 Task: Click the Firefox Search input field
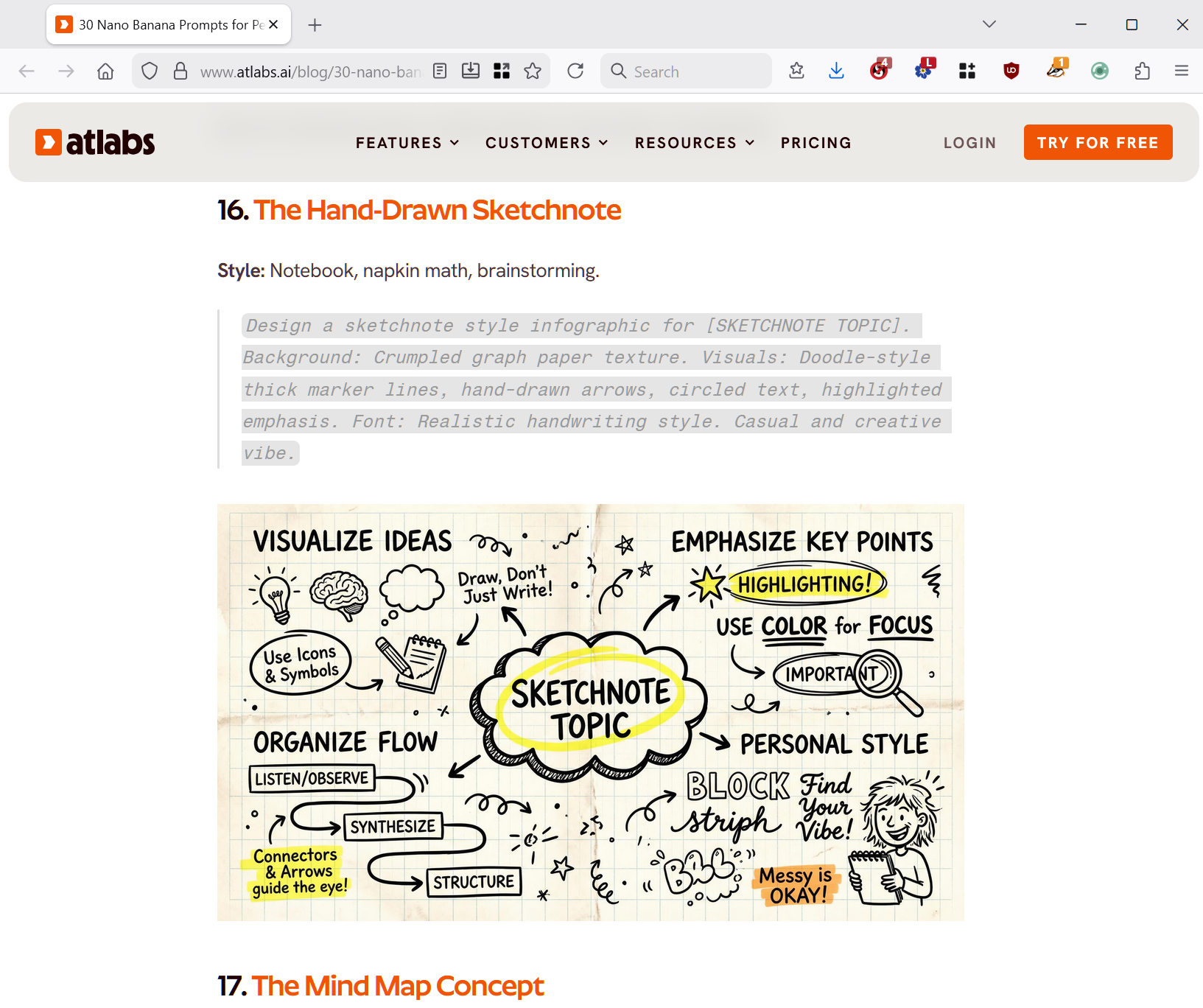point(686,71)
